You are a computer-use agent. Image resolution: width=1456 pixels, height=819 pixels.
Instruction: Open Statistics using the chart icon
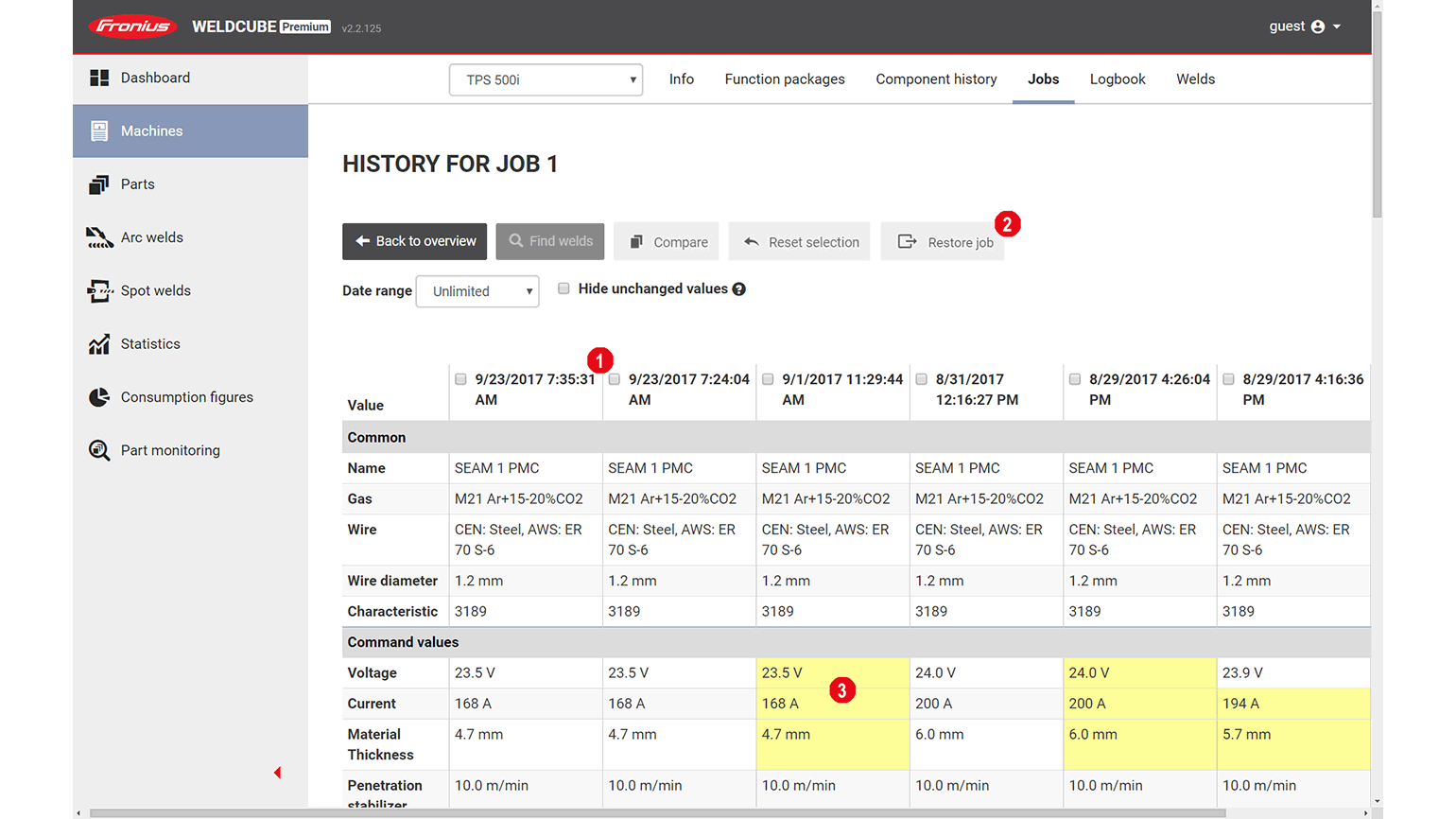98,344
